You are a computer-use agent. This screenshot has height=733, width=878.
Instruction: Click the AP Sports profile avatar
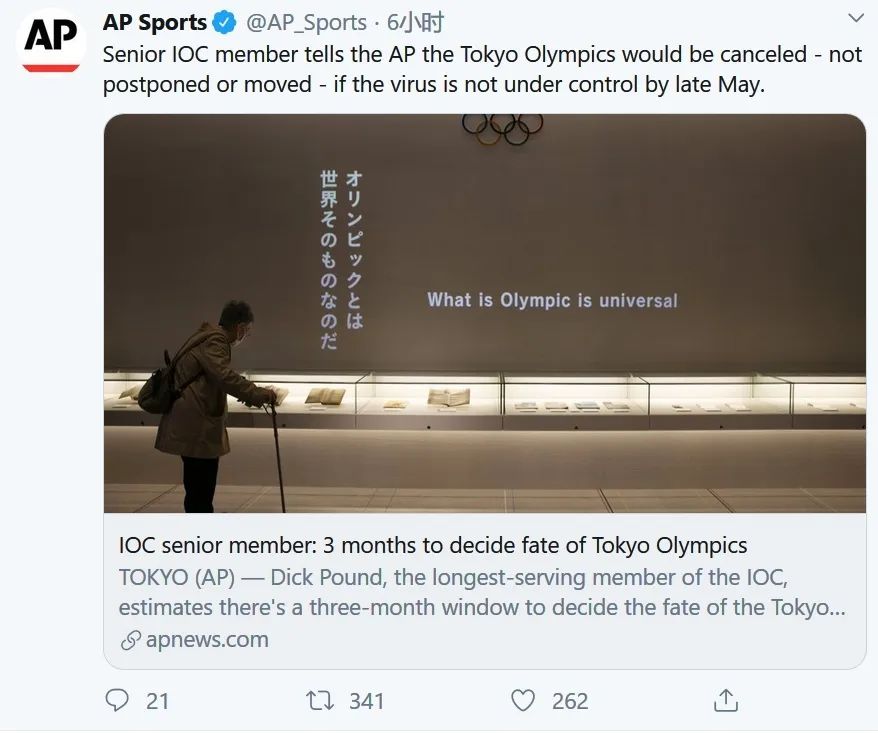(x=51, y=40)
